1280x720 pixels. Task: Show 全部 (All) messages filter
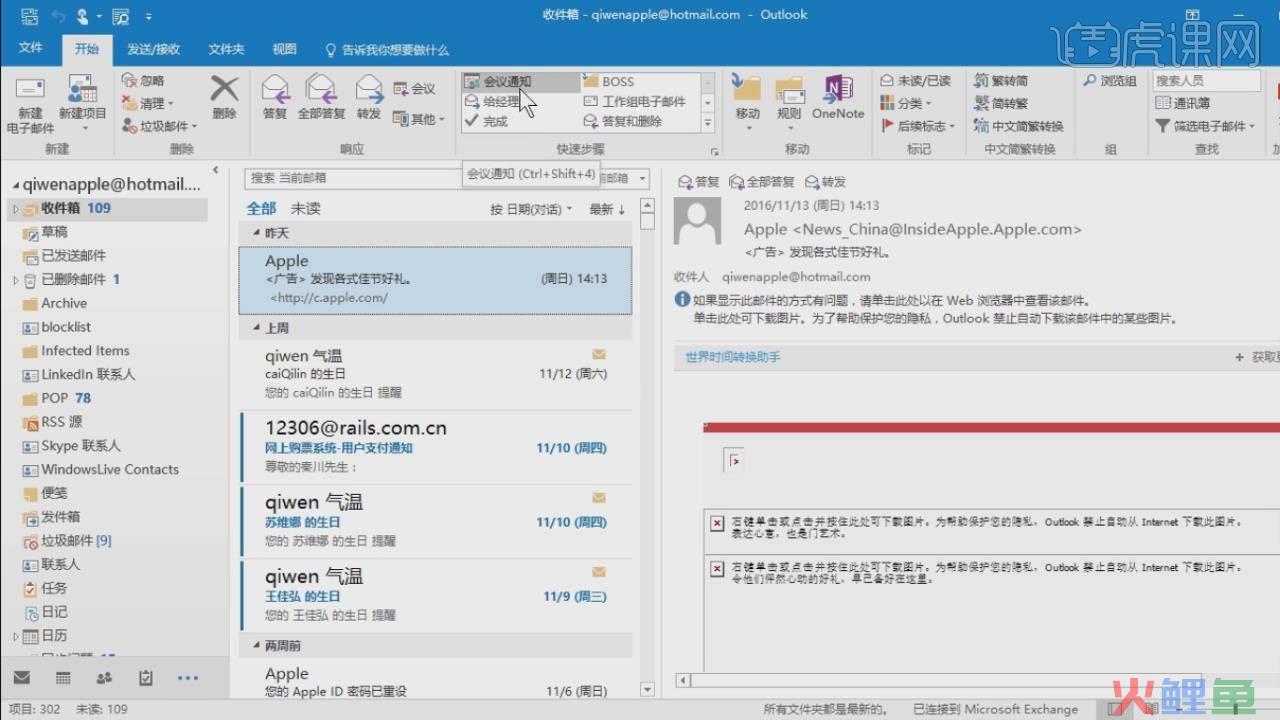click(261, 209)
